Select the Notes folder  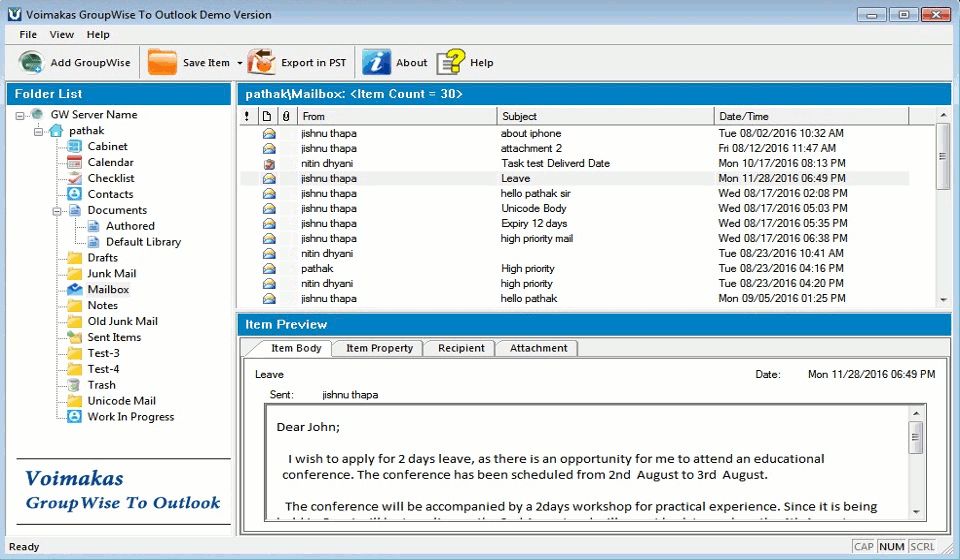point(102,305)
